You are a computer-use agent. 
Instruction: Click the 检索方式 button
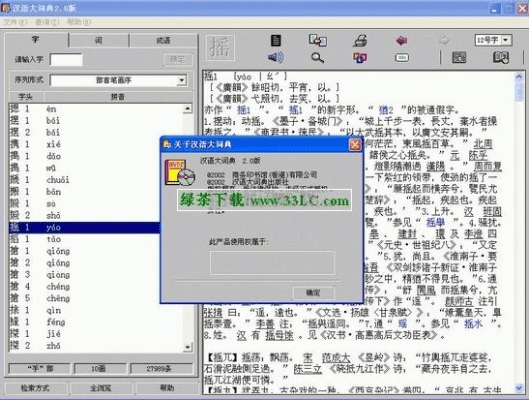tap(35, 388)
